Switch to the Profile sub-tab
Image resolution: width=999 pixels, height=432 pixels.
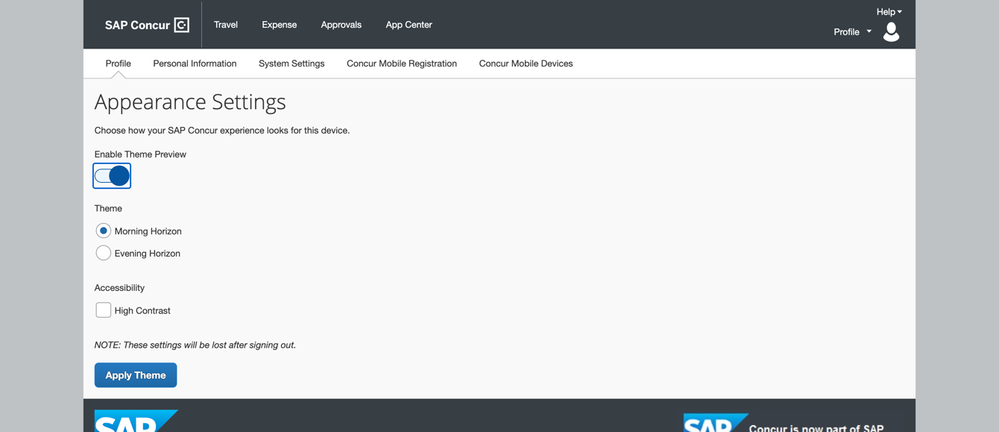pos(118,64)
